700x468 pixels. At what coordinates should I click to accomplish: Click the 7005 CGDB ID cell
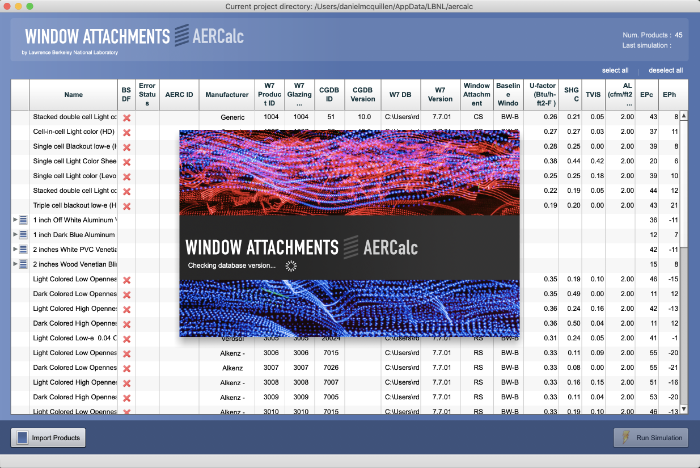(x=331, y=397)
